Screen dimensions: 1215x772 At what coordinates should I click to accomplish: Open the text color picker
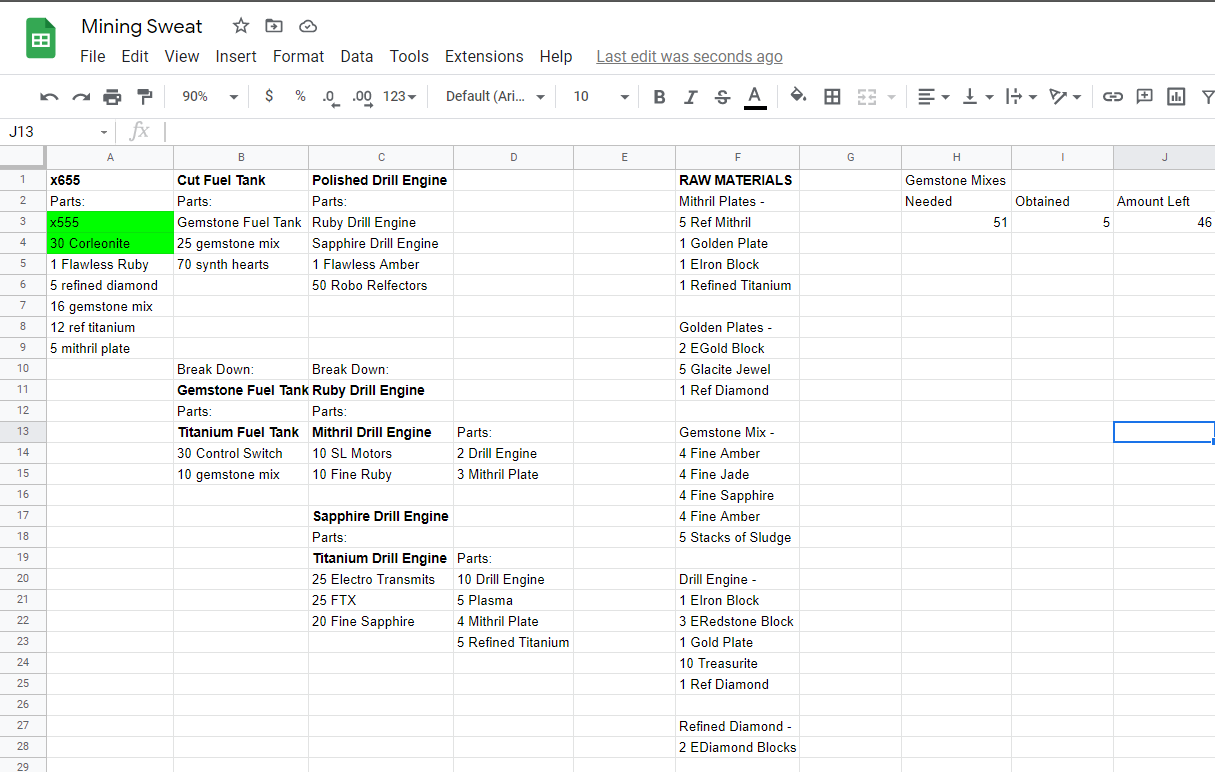pos(755,96)
